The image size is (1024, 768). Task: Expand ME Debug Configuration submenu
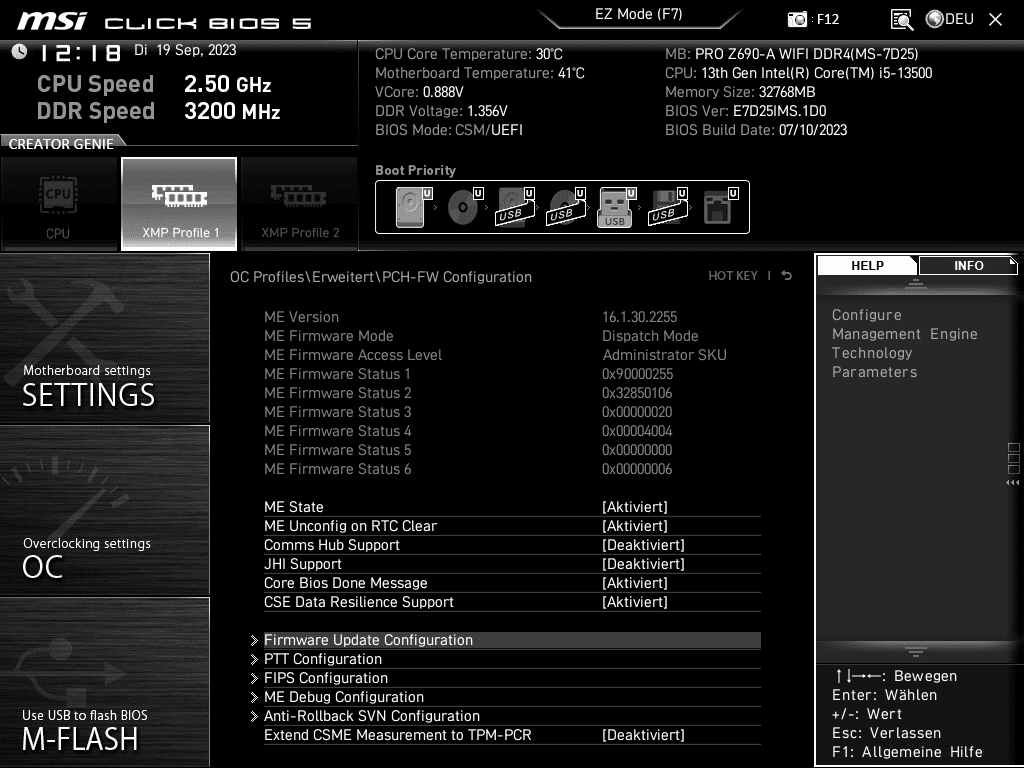tap(512, 697)
